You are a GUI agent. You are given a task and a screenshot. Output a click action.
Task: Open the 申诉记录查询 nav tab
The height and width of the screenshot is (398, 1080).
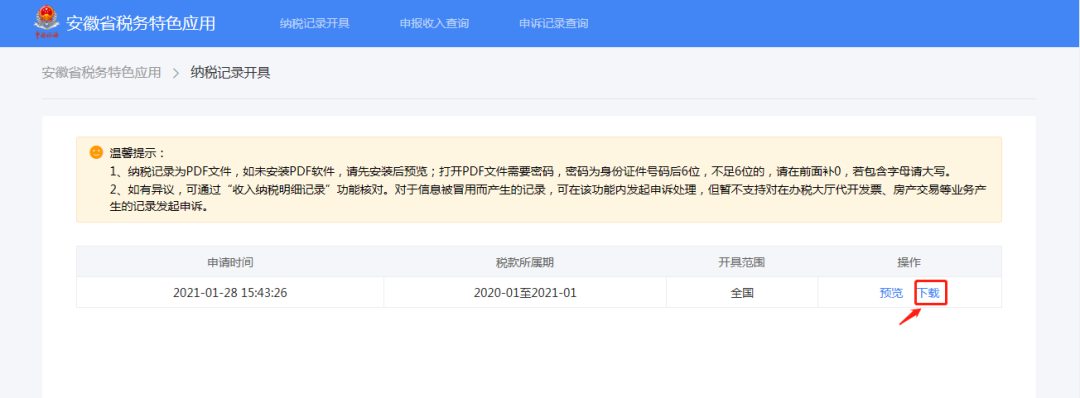(x=554, y=23)
